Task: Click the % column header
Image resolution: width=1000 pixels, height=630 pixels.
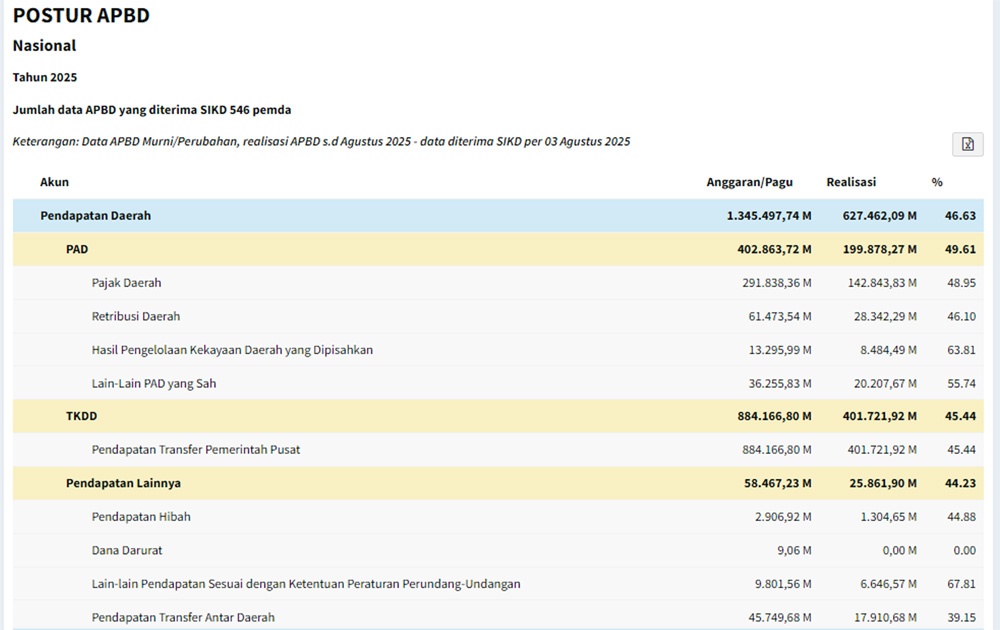Action: (937, 182)
